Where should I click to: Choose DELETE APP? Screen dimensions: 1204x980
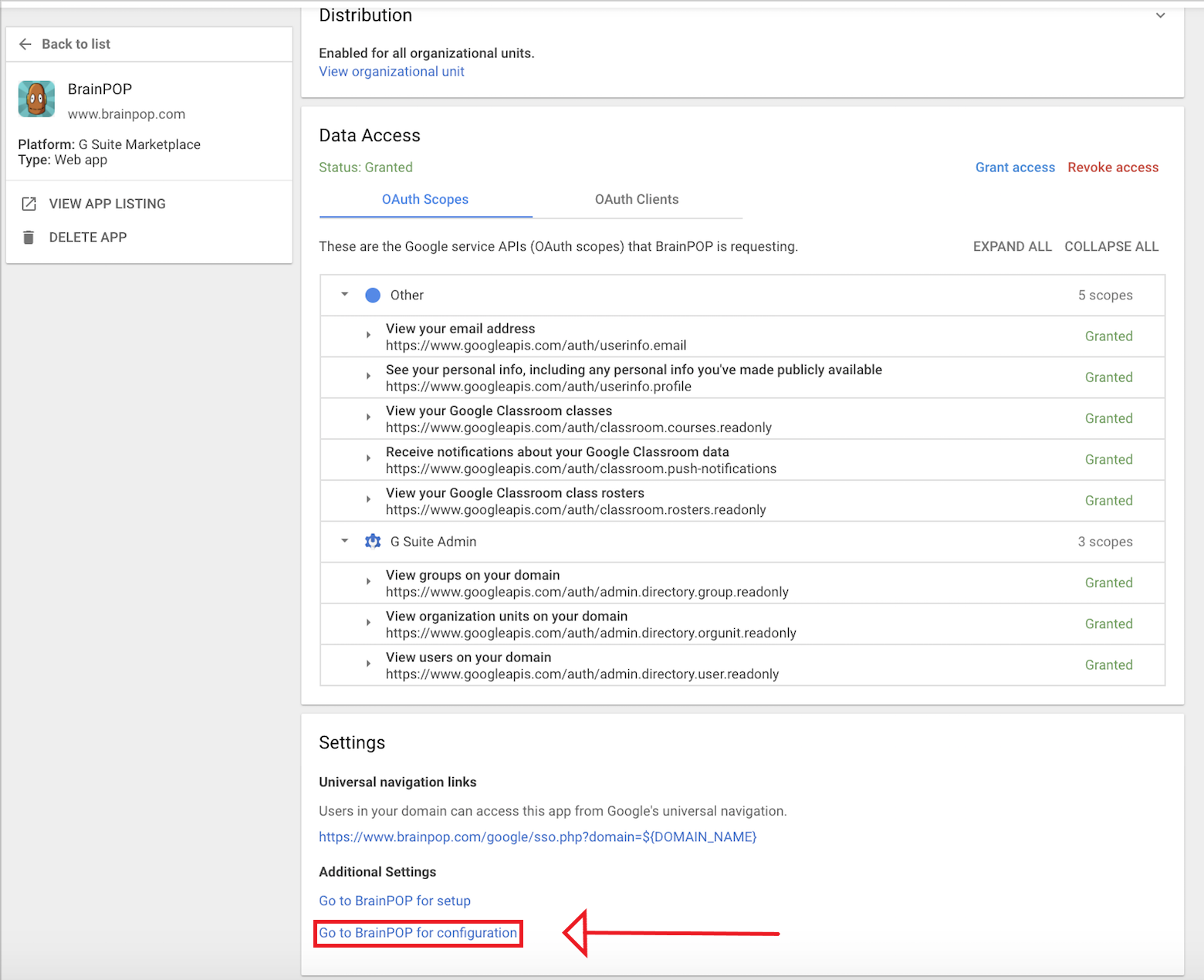point(88,237)
